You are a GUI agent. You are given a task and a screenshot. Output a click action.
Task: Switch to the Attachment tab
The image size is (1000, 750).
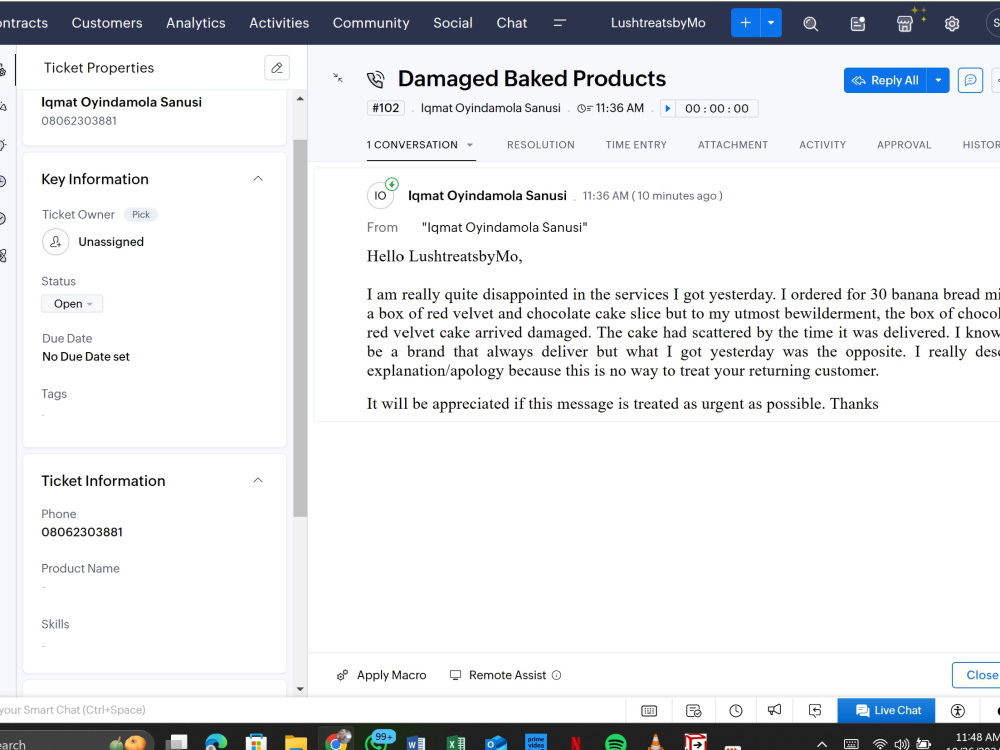click(x=733, y=145)
